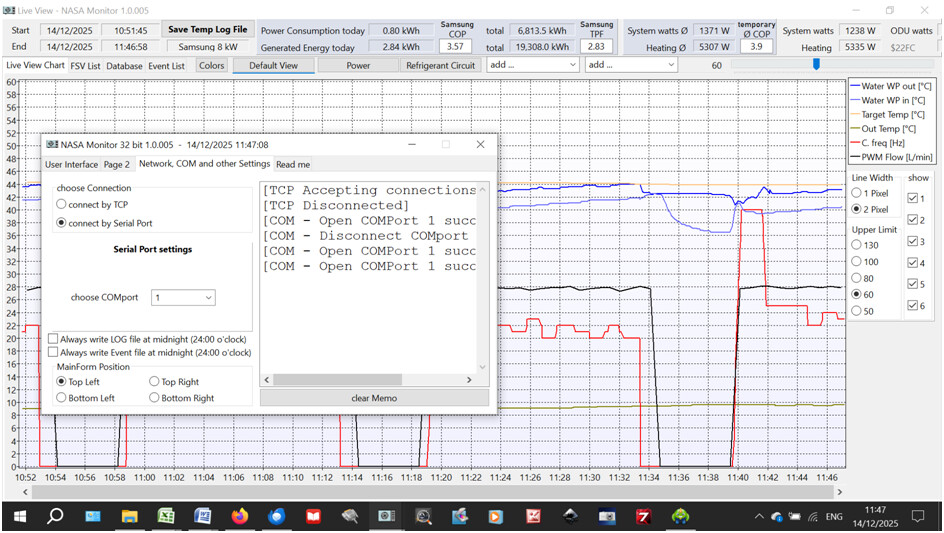This screenshot has width=944, height=533.
Task: Open File Explorer from the taskbar
Action: [x=129, y=516]
